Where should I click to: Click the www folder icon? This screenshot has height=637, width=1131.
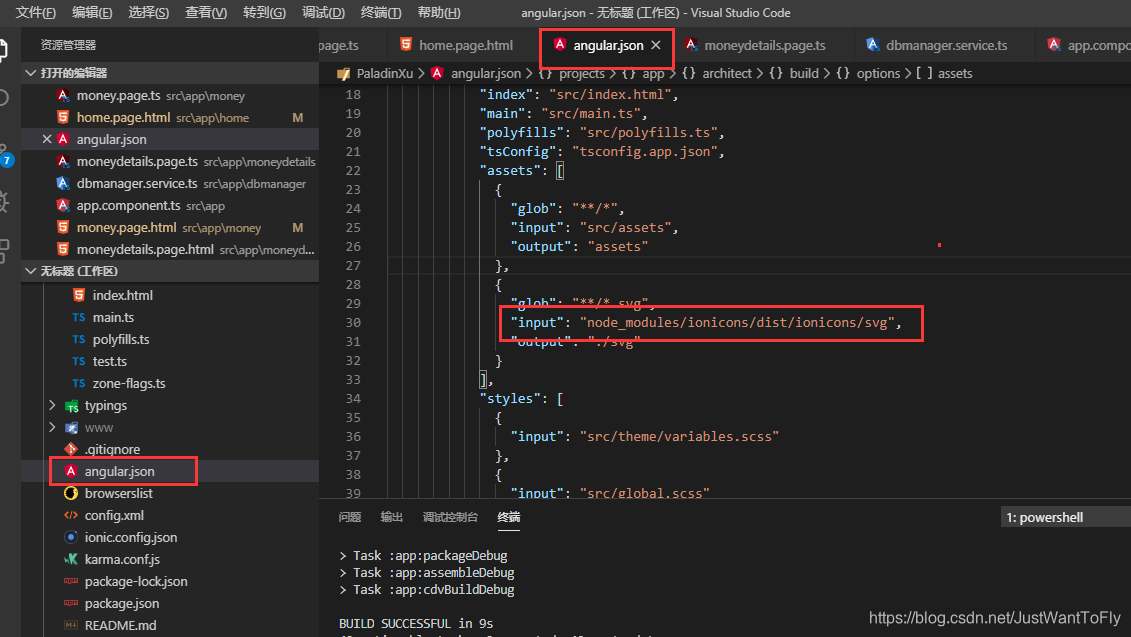pyautogui.click(x=71, y=428)
